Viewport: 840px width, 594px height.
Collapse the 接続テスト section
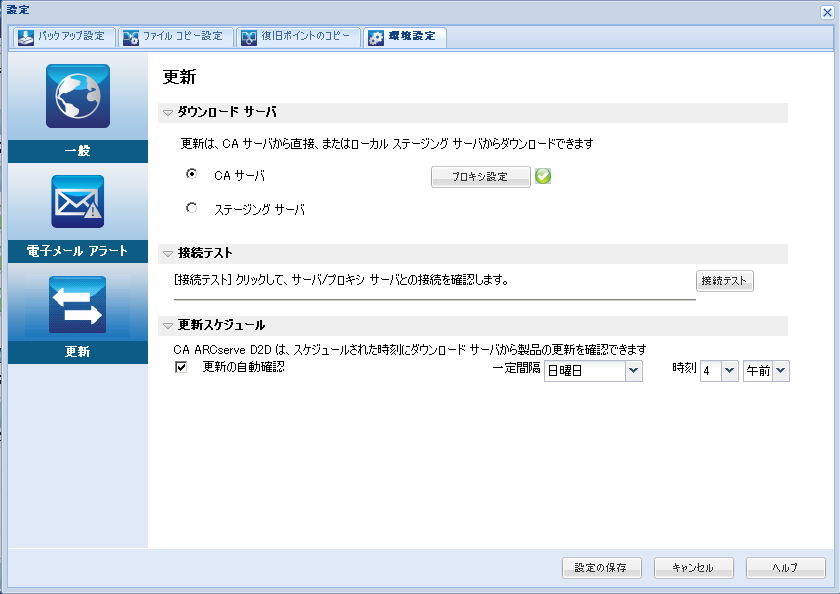pyautogui.click(x=168, y=254)
